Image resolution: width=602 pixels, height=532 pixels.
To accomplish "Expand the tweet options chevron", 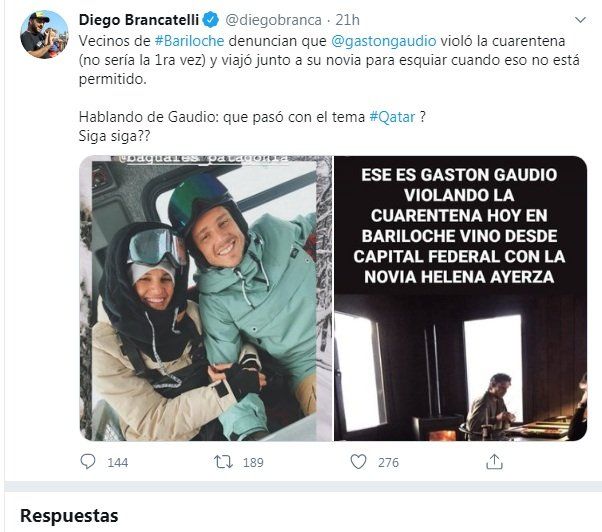I will tap(580, 20).
